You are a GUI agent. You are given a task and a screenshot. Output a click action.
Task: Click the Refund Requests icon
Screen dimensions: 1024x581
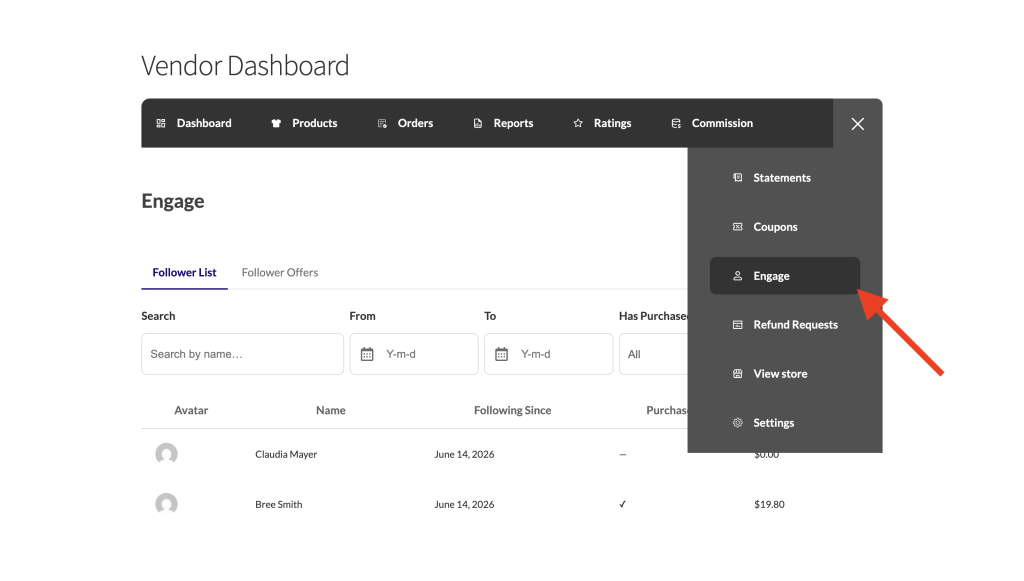(x=737, y=324)
